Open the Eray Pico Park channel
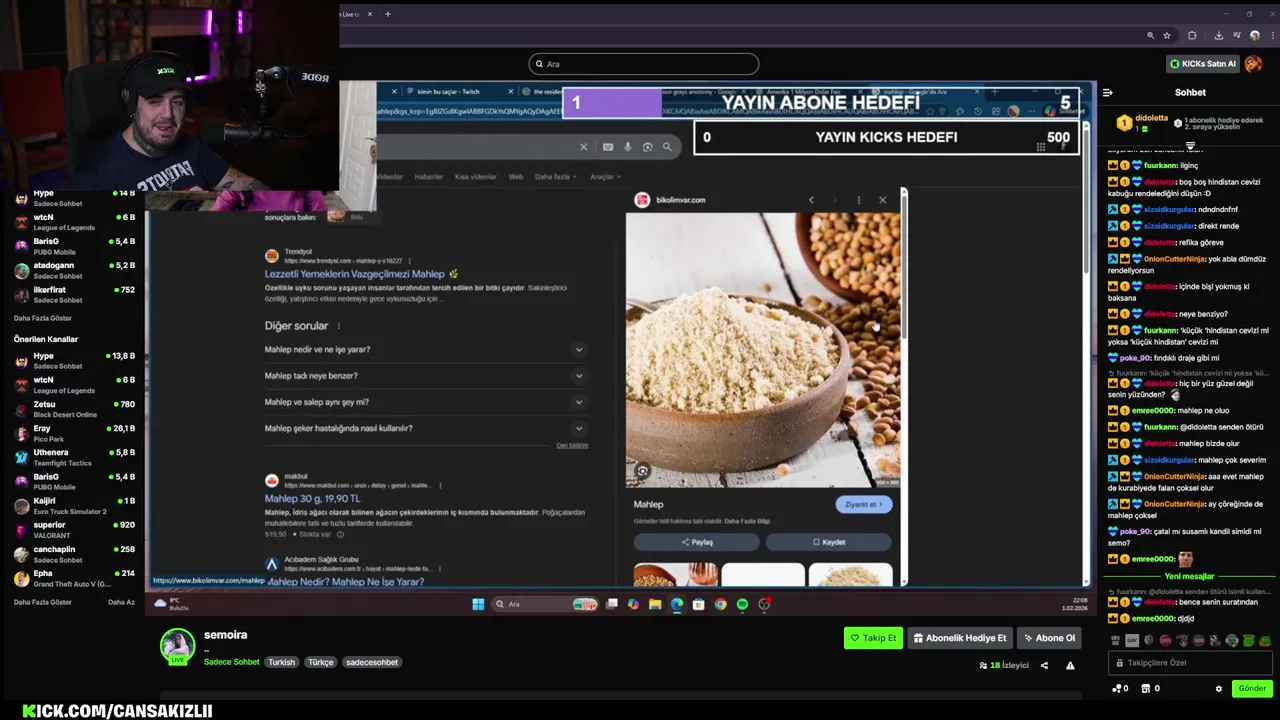This screenshot has height=720, width=1280. pos(75,433)
